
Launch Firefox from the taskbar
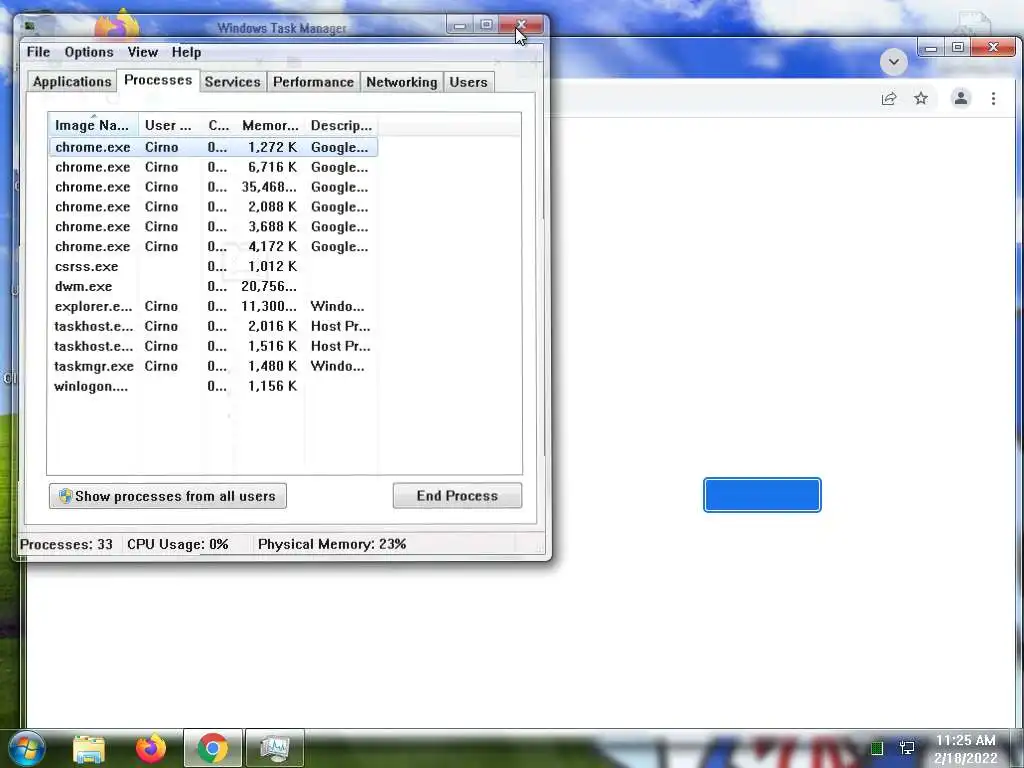pyautogui.click(x=151, y=749)
